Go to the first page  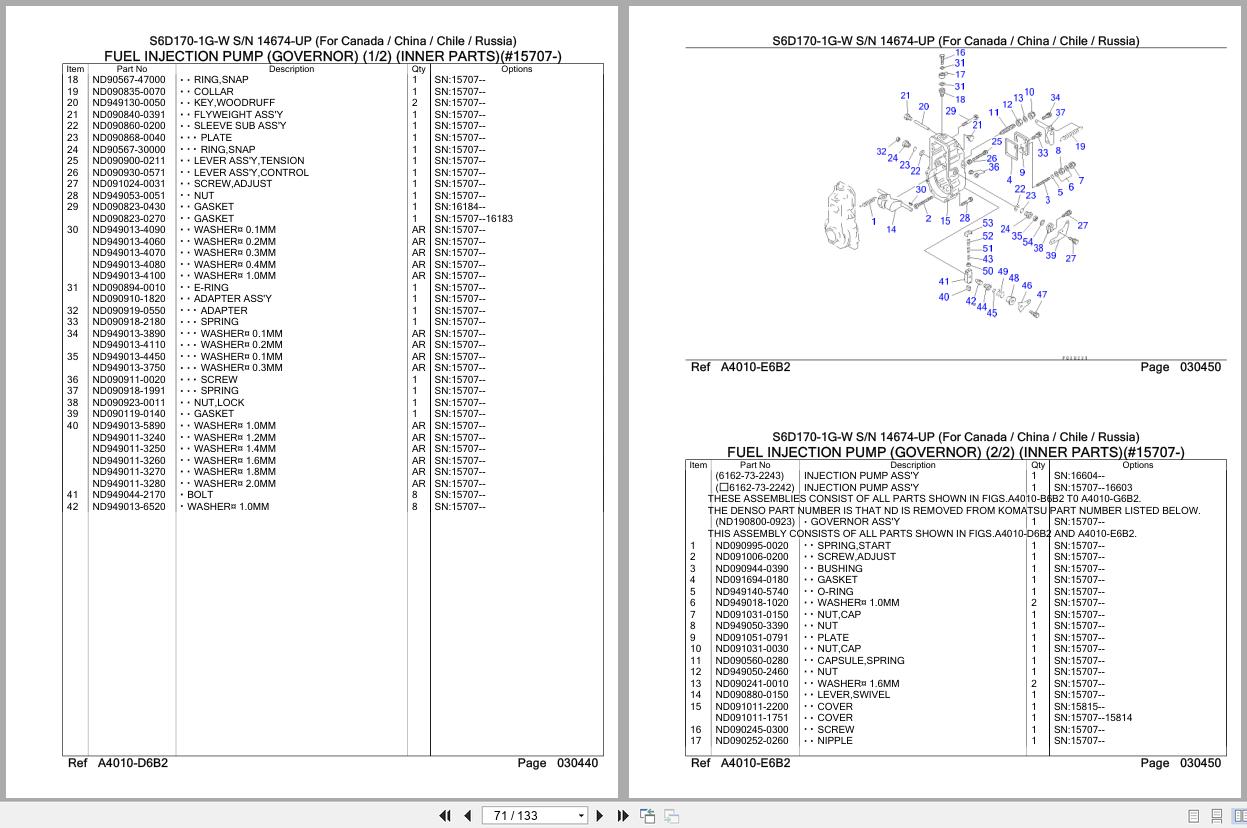click(x=445, y=816)
